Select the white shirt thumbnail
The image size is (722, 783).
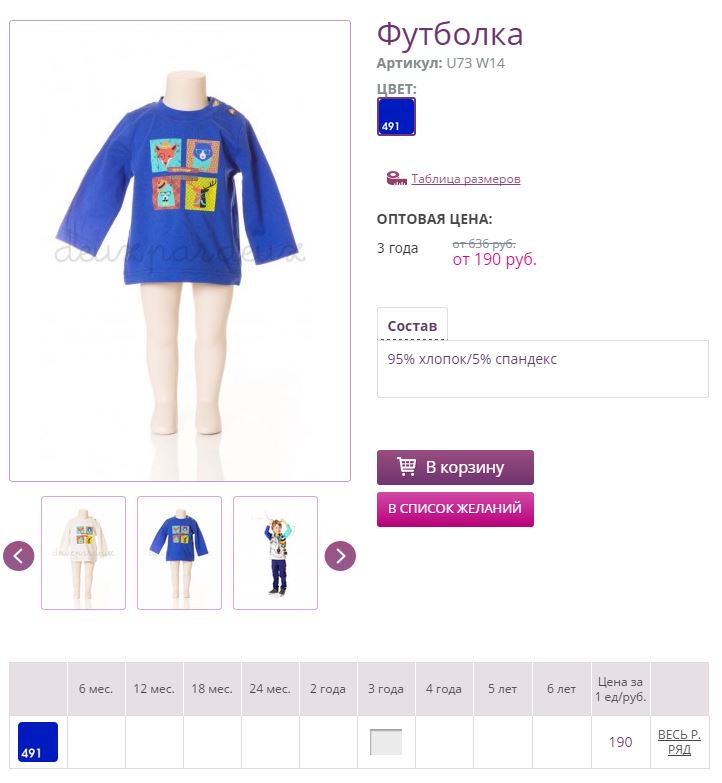click(83, 553)
